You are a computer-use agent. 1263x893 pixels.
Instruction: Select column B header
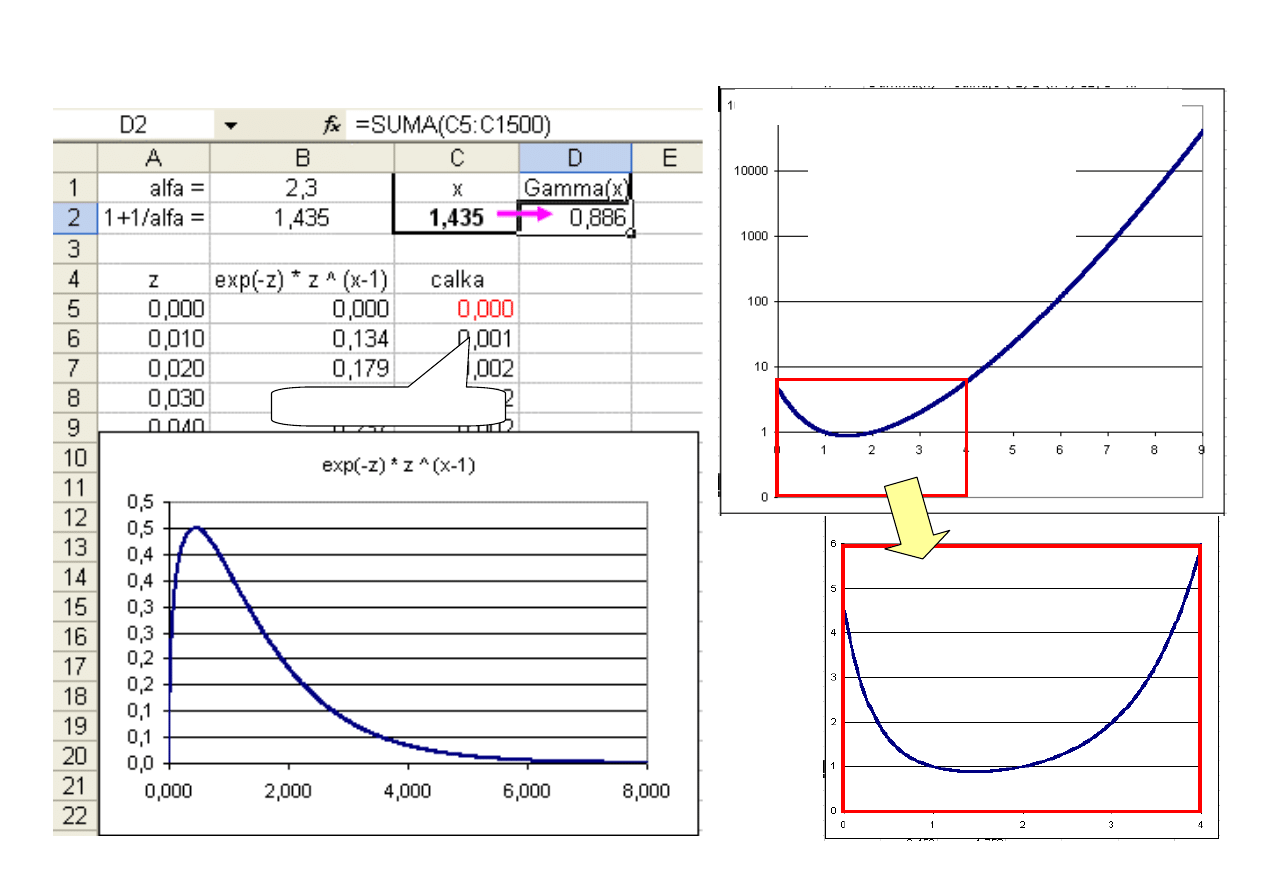pyautogui.click(x=302, y=157)
